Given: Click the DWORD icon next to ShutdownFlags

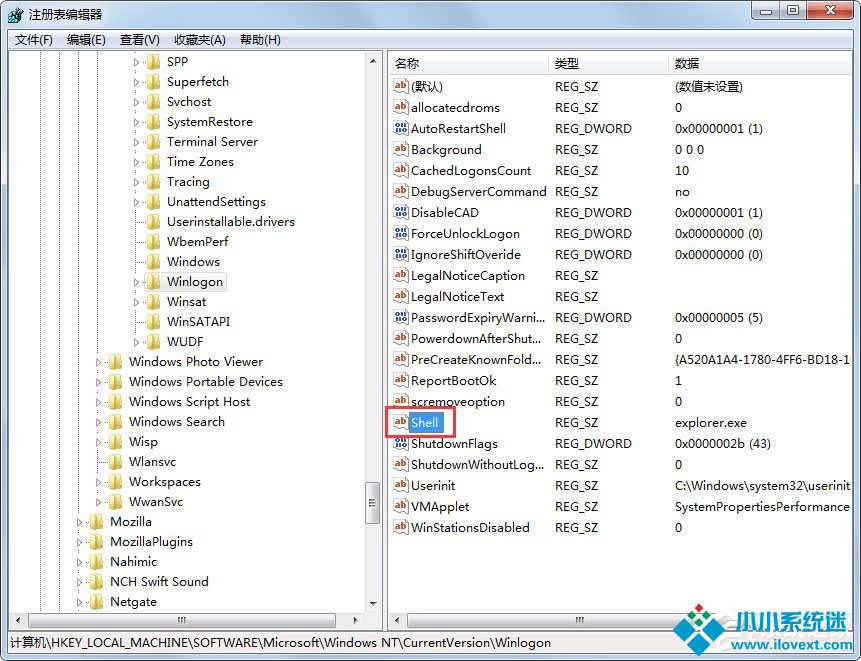Looking at the screenshot, I should (401, 443).
